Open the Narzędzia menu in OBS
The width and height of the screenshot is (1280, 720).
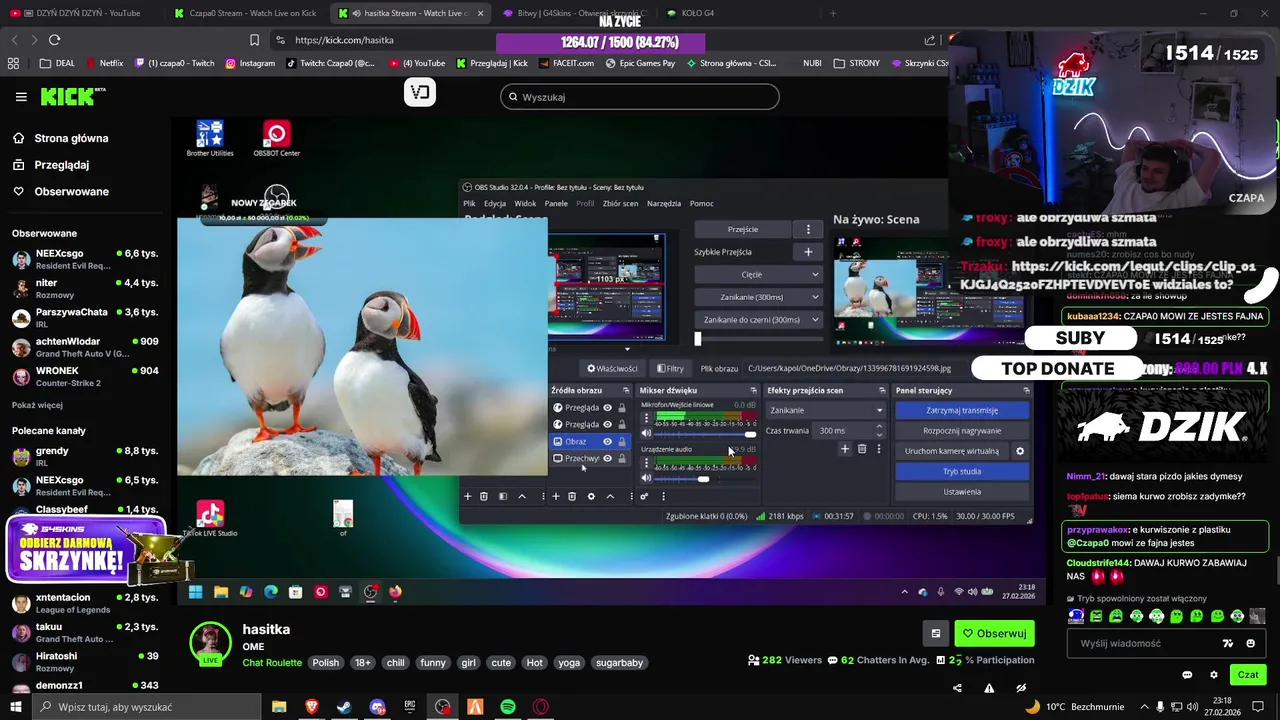664,203
